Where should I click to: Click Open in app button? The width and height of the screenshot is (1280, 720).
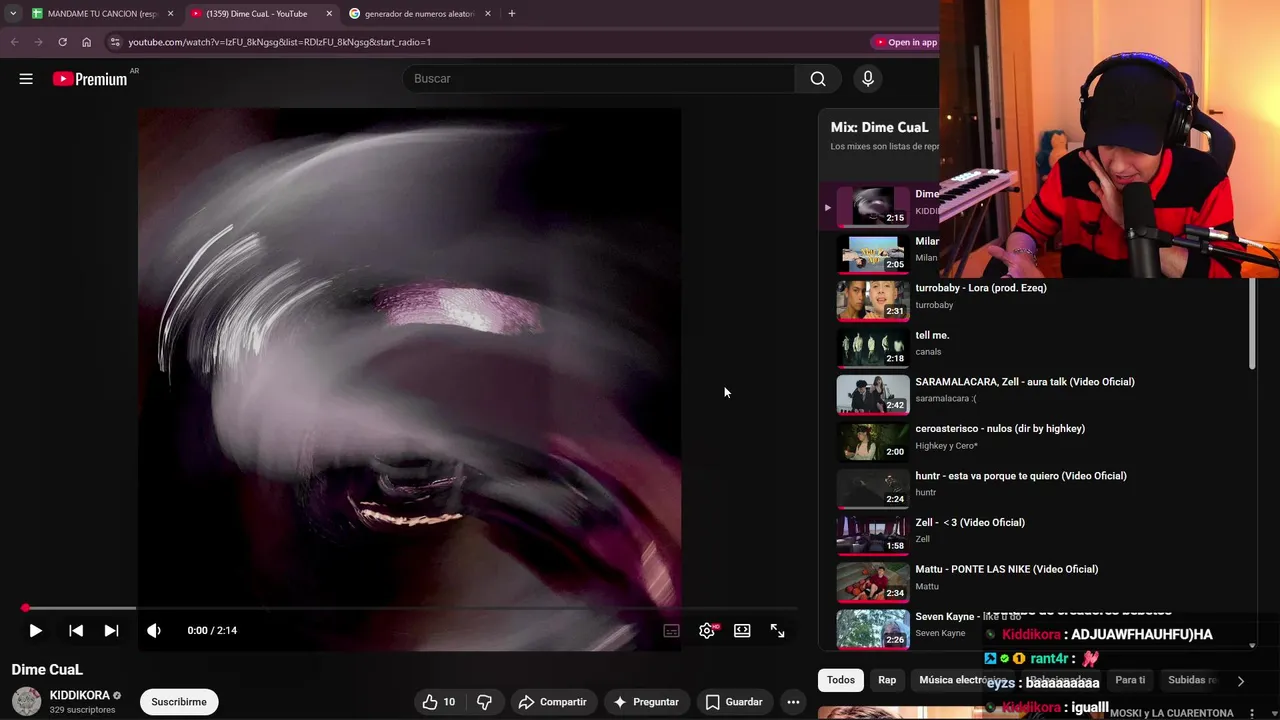coord(906,42)
